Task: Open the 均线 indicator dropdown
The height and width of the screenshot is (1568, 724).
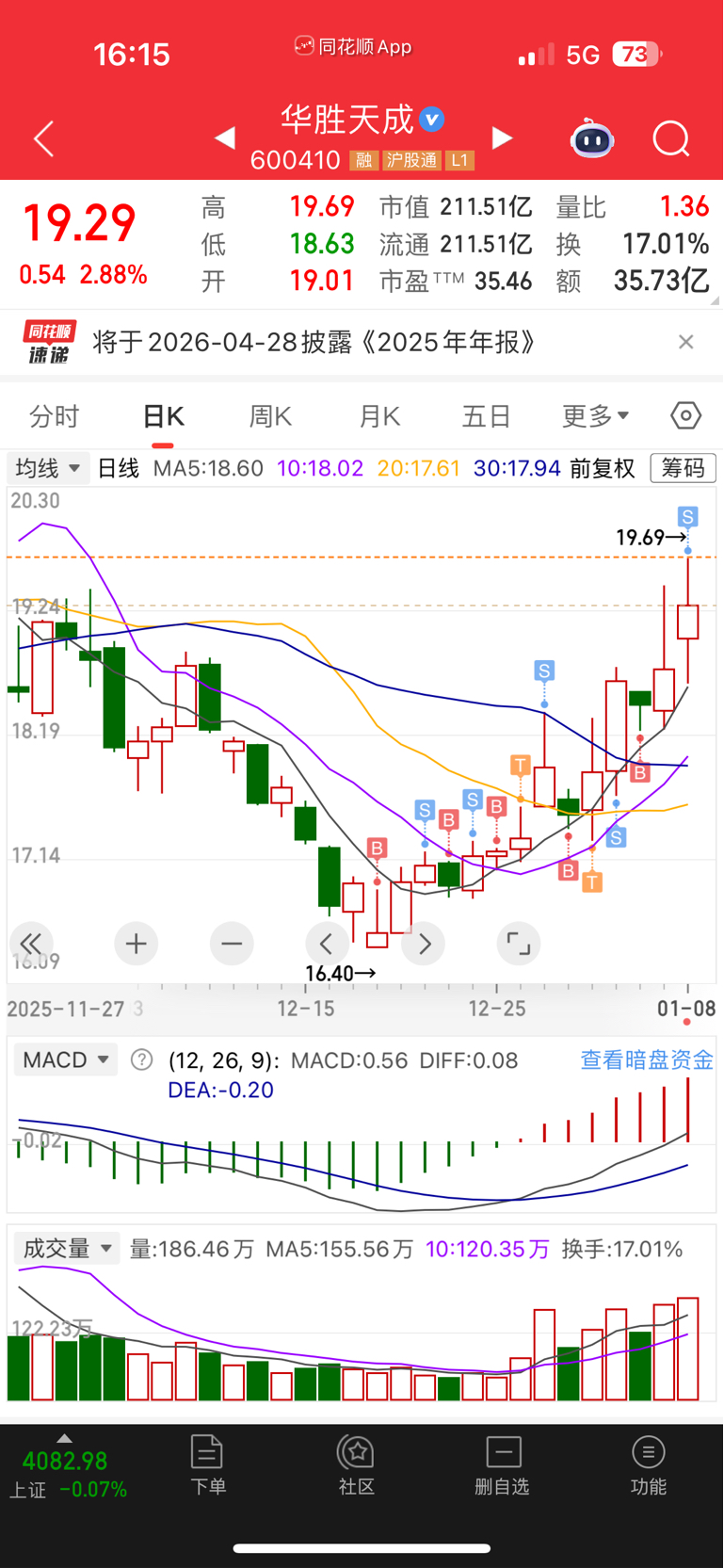Action: coord(48,468)
